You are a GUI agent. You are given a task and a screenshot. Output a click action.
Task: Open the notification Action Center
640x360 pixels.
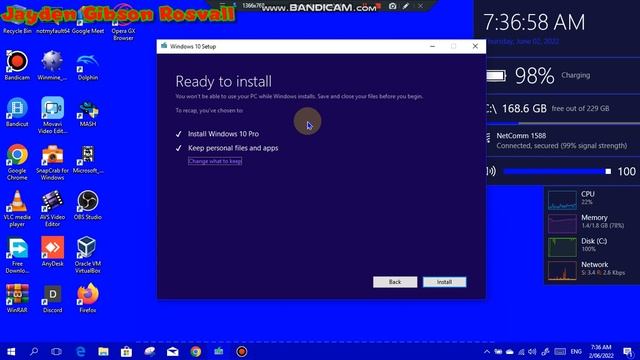(x=628, y=351)
